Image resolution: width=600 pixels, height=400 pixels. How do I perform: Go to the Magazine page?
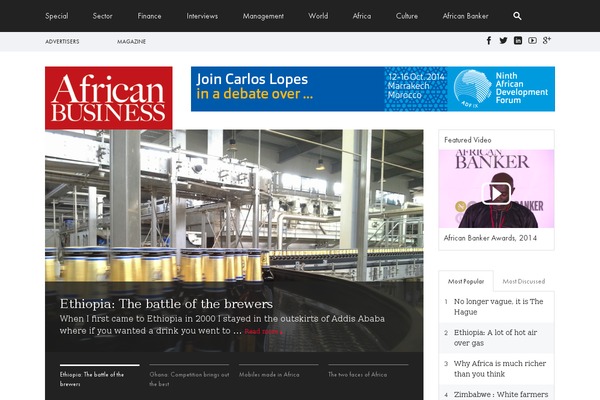pos(131,41)
